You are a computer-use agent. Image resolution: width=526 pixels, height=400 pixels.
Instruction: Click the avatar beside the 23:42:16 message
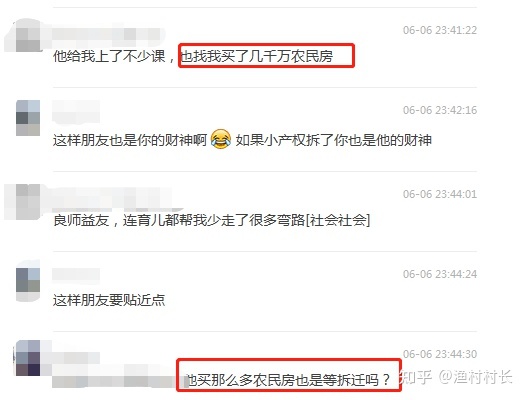[x=28, y=118]
